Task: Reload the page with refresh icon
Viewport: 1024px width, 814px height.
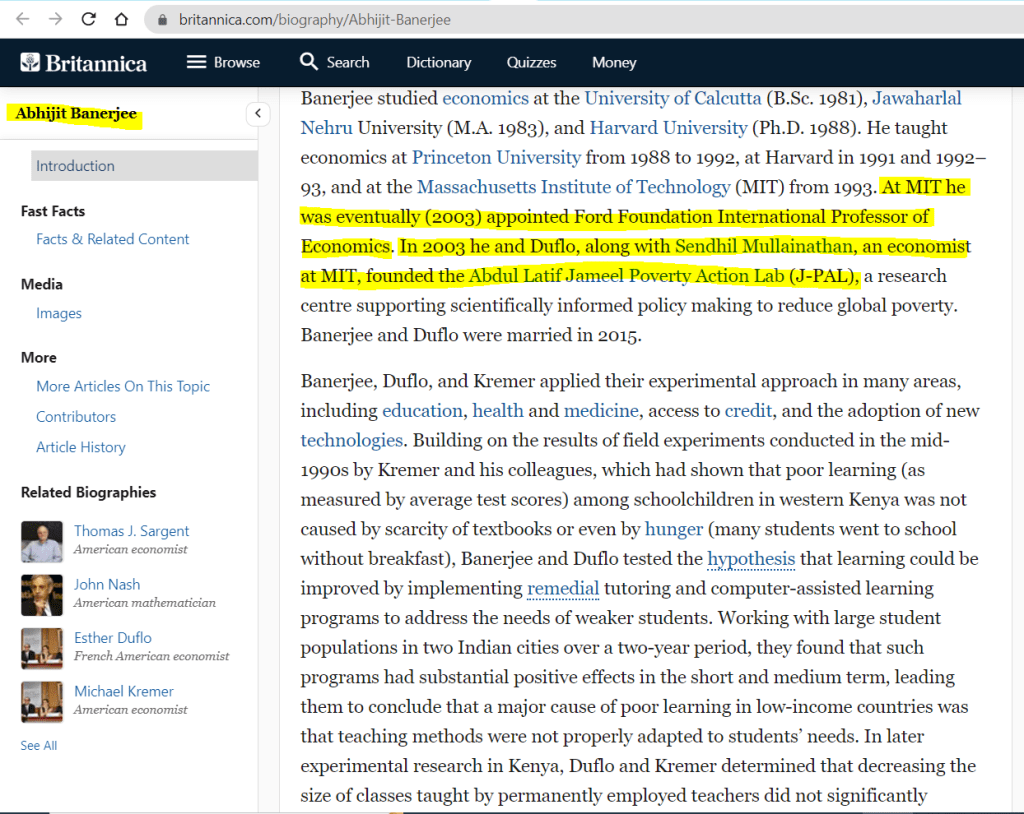Action: click(x=88, y=19)
